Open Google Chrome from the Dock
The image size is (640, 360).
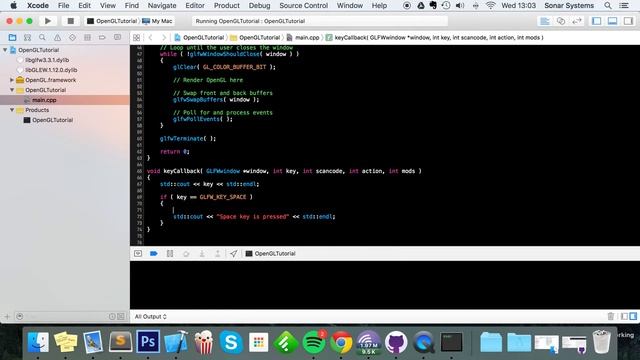341,342
